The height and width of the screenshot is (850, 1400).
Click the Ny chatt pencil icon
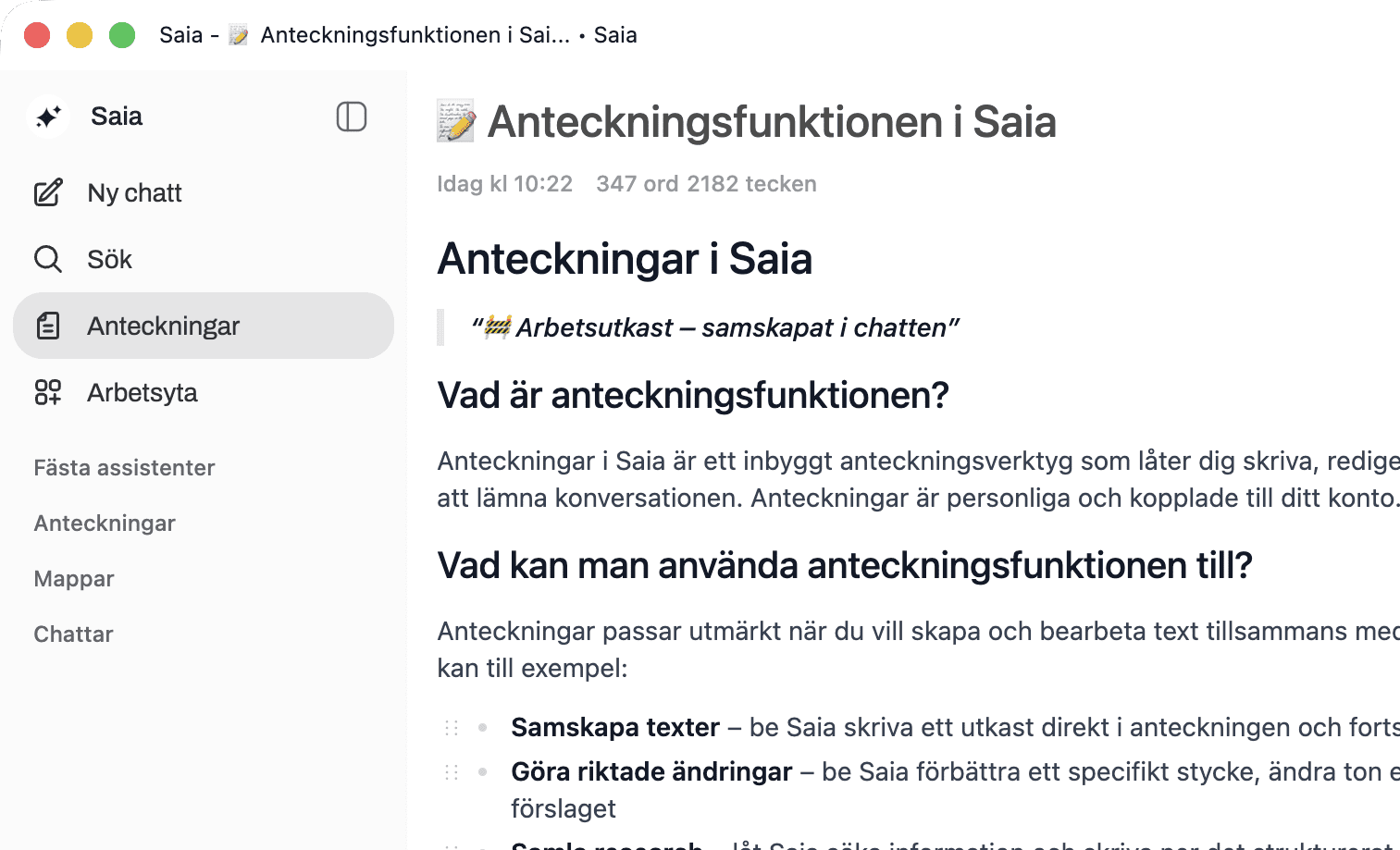[x=48, y=192]
